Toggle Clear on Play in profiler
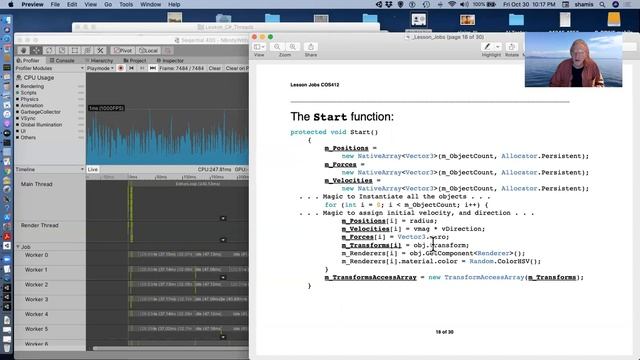The height and width of the screenshot is (360, 640). tap(237, 68)
